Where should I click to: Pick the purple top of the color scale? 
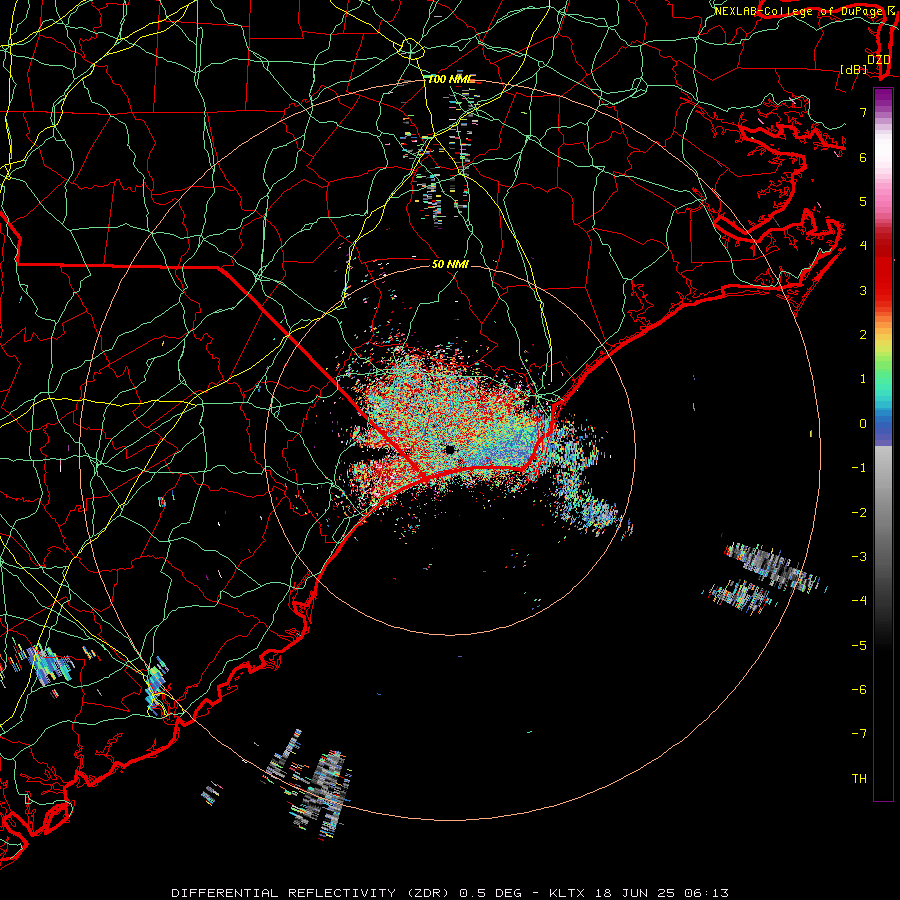(x=883, y=96)
